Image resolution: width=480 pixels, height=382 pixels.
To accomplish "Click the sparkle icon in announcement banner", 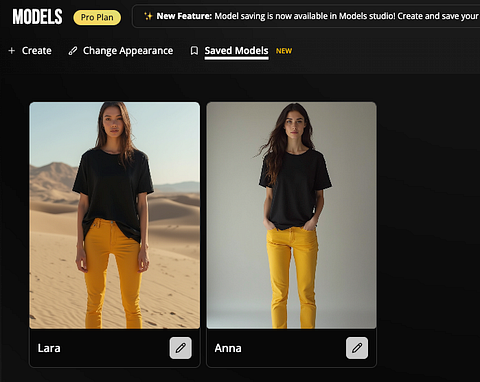I will coord(148,16).
